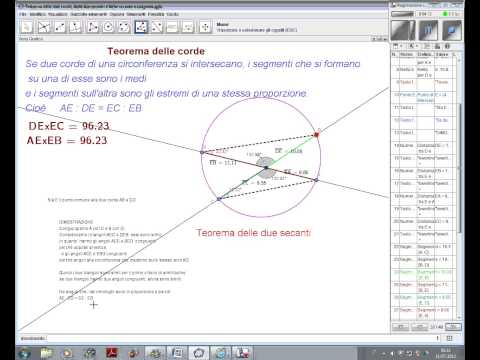This screenshot has width=480, height=360.
Task: Select the Reflect about line tool
Action: click(x=157, y=27)
